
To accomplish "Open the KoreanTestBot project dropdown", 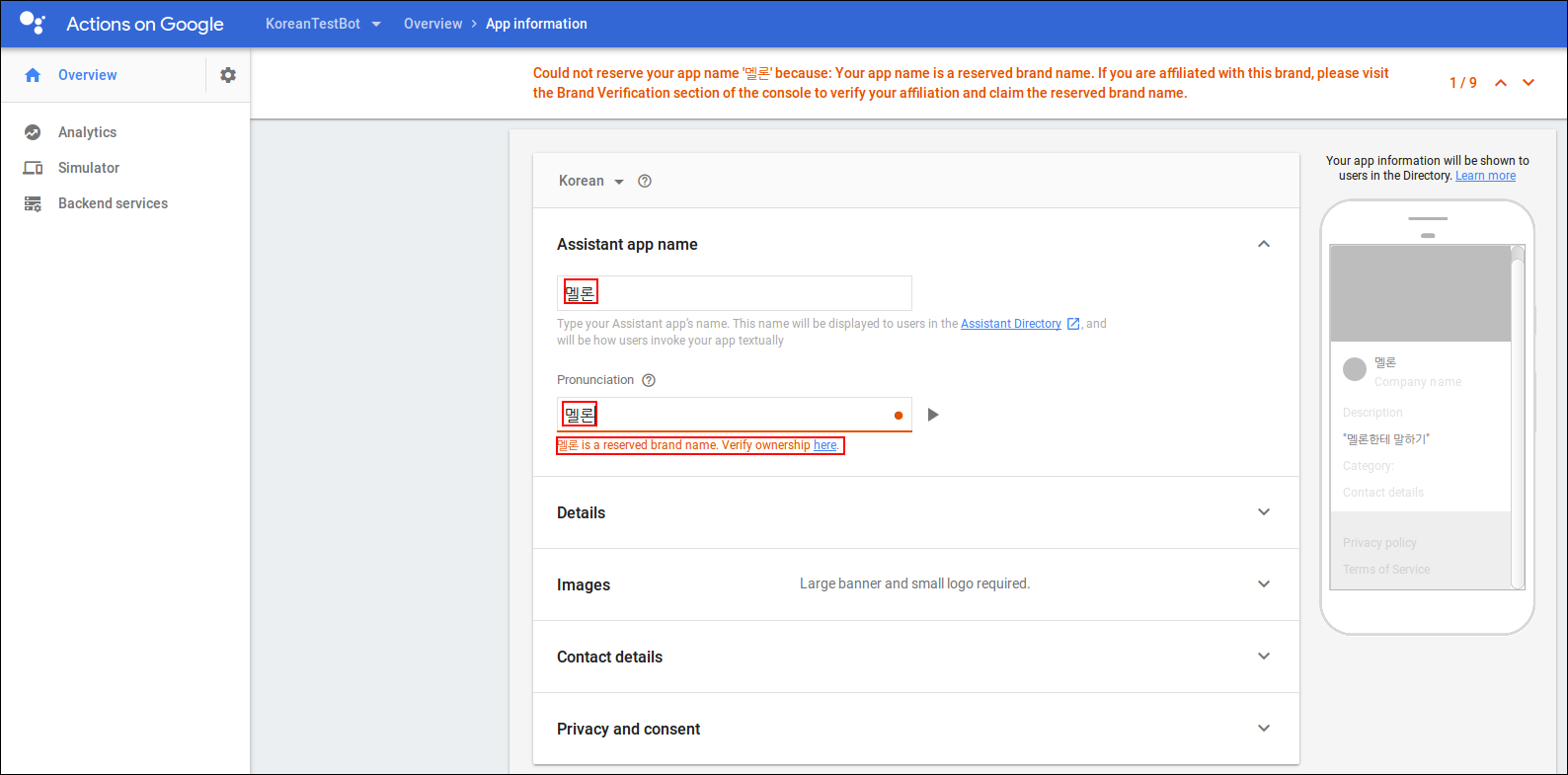I will pos(323,24).
